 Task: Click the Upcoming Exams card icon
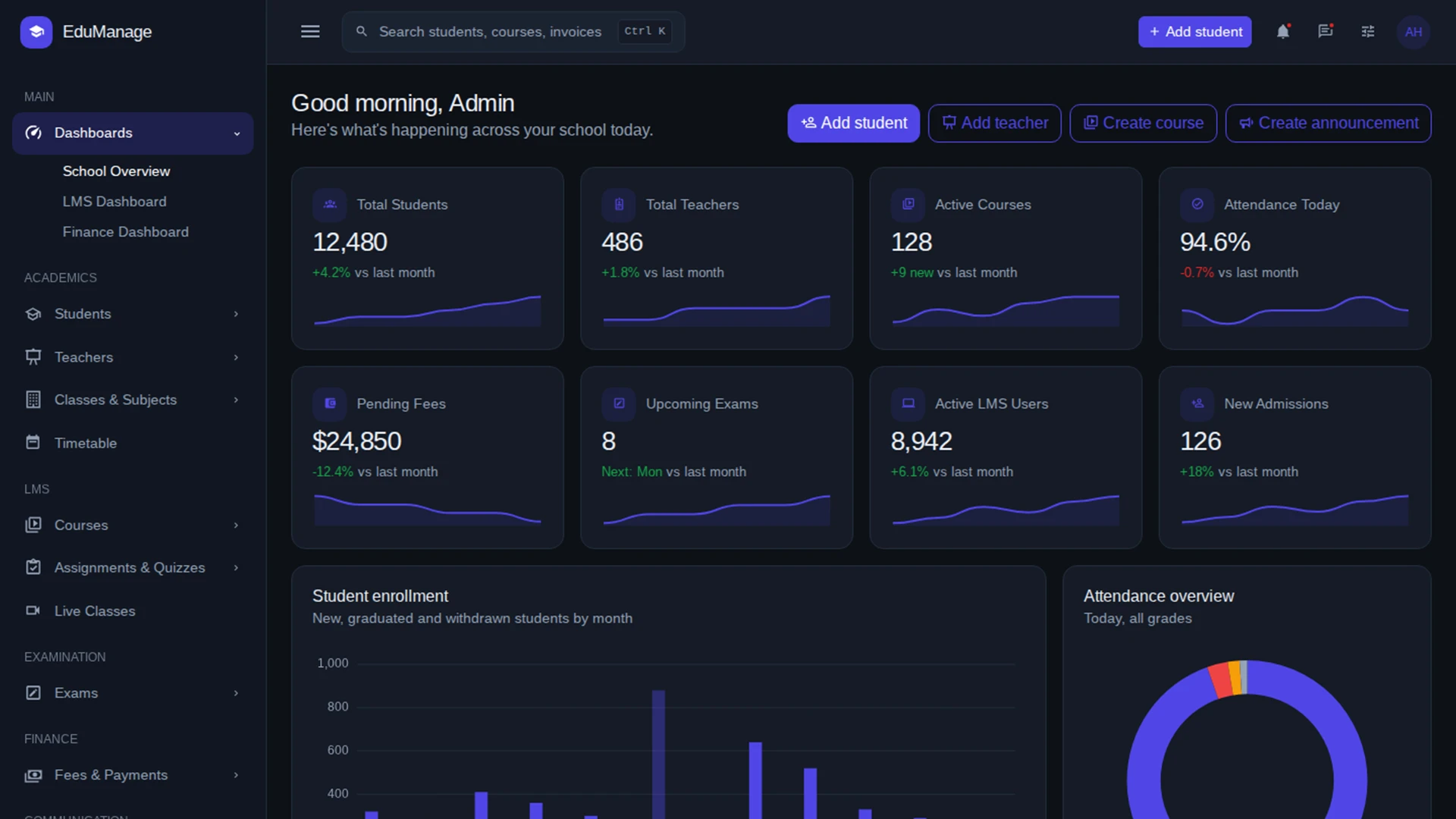pyautogui.click(x=619, y=404)
